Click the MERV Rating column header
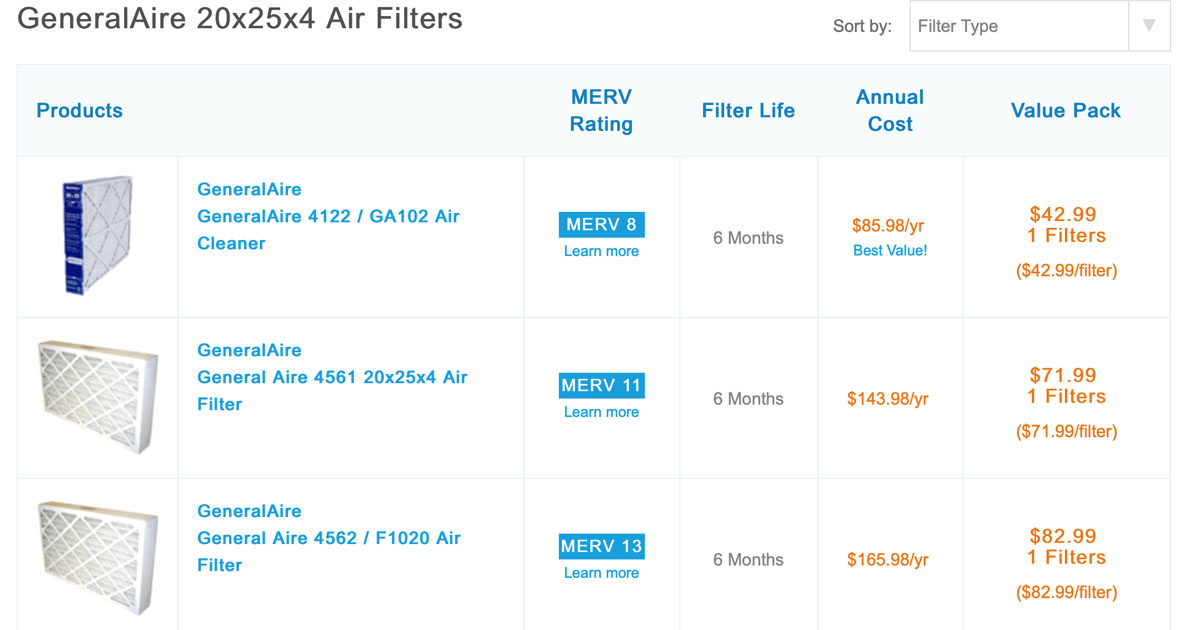Viewport: 1200px width, 630px height. [601, 110]
